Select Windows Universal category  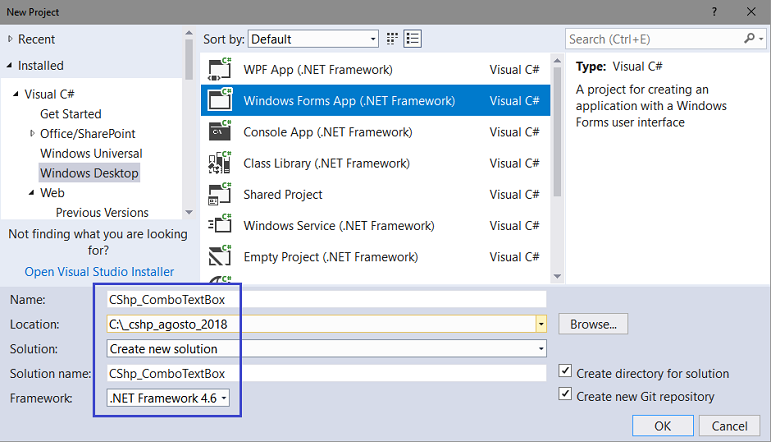click(91, 153)
